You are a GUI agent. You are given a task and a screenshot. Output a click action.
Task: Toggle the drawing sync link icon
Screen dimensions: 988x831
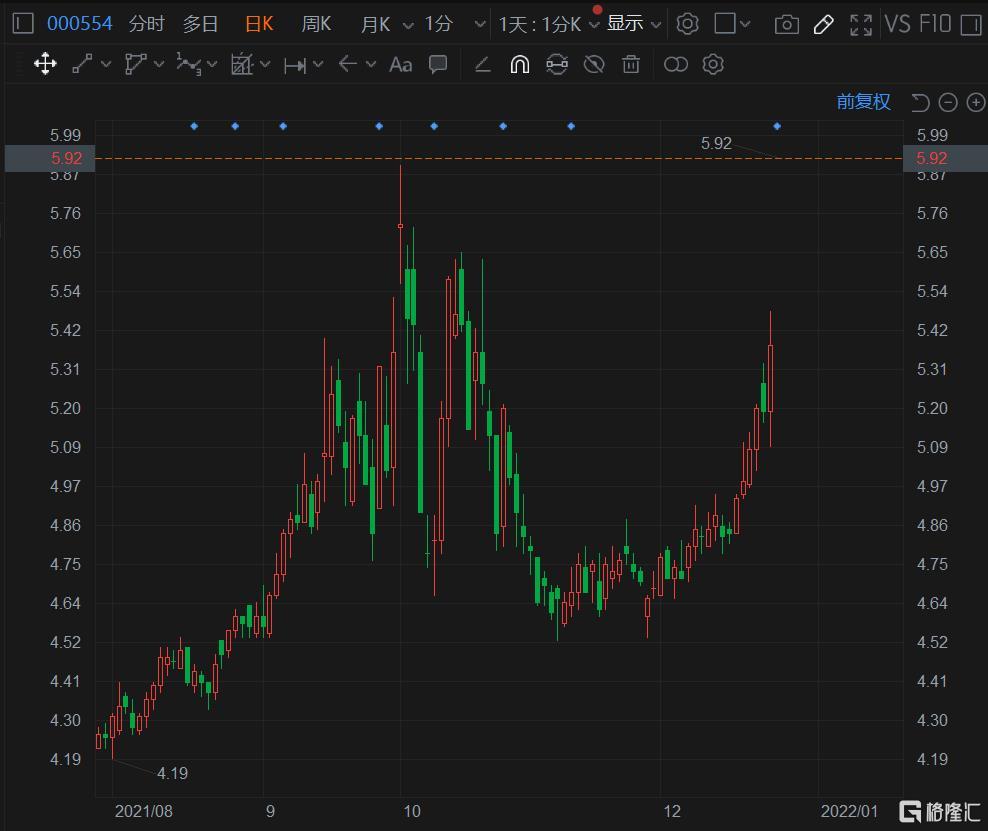(x=556, y=64)
